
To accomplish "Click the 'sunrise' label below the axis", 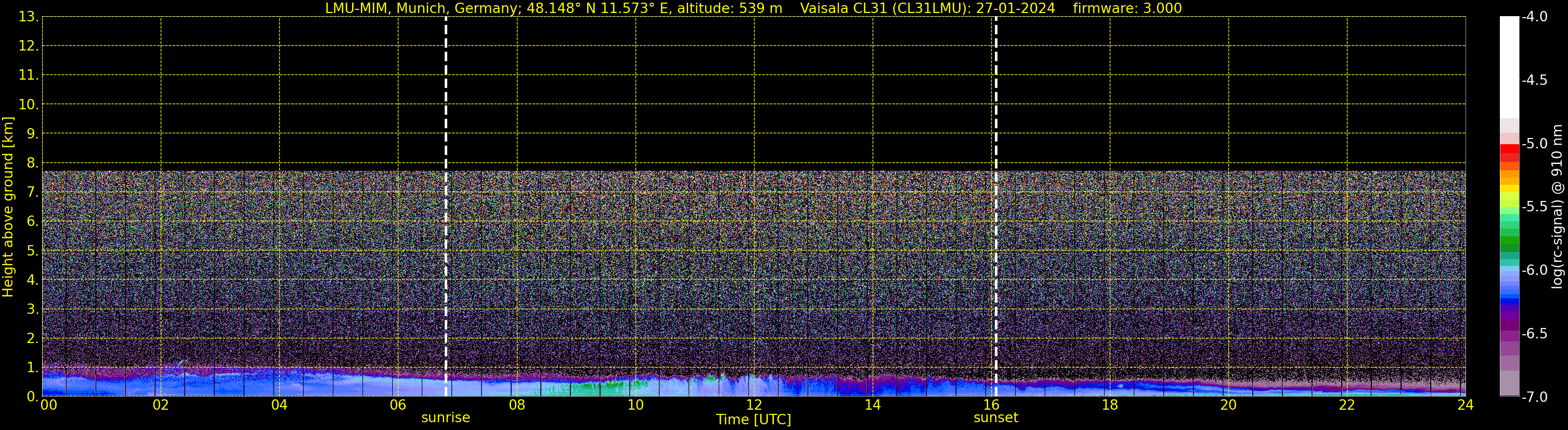I will point(446,418).
